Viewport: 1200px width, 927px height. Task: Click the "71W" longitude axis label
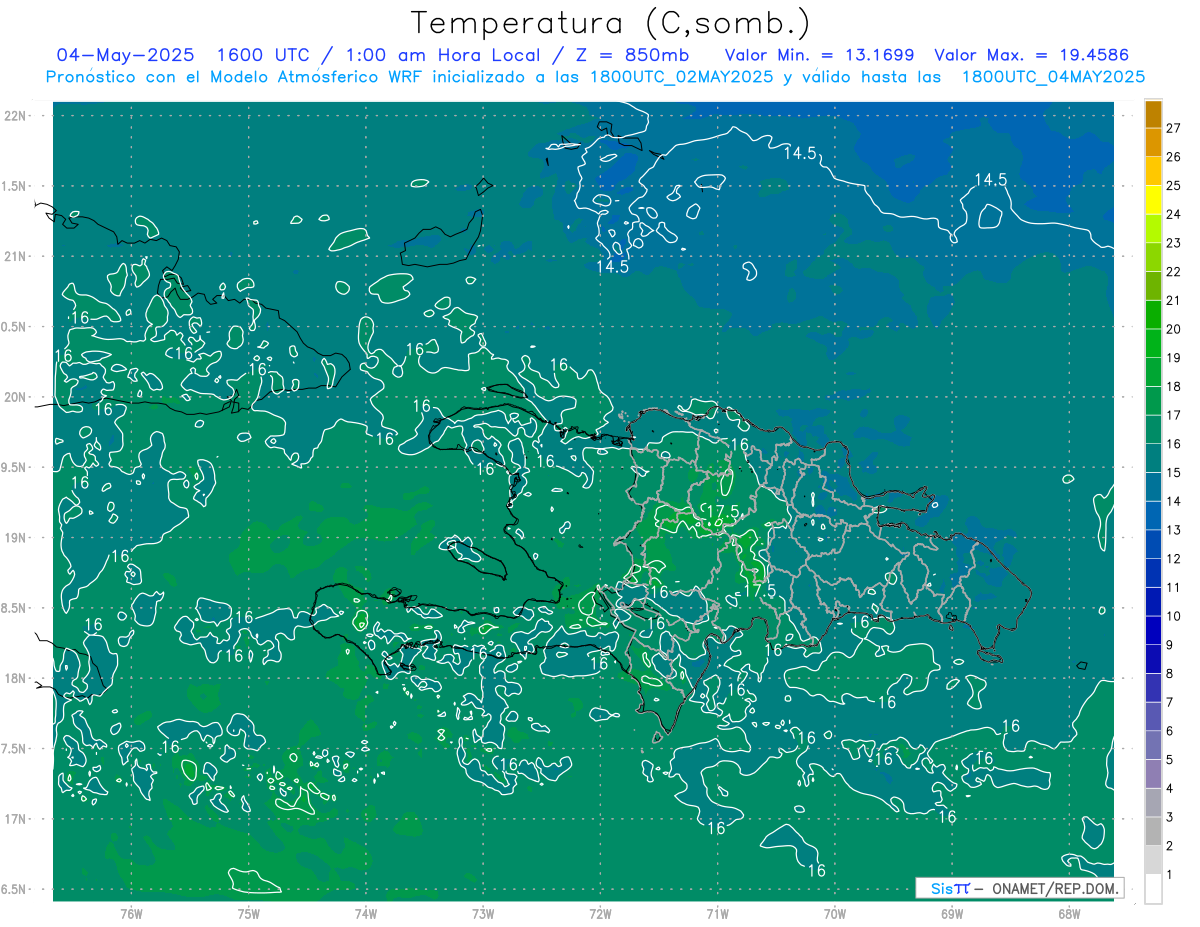coord(717,914)
